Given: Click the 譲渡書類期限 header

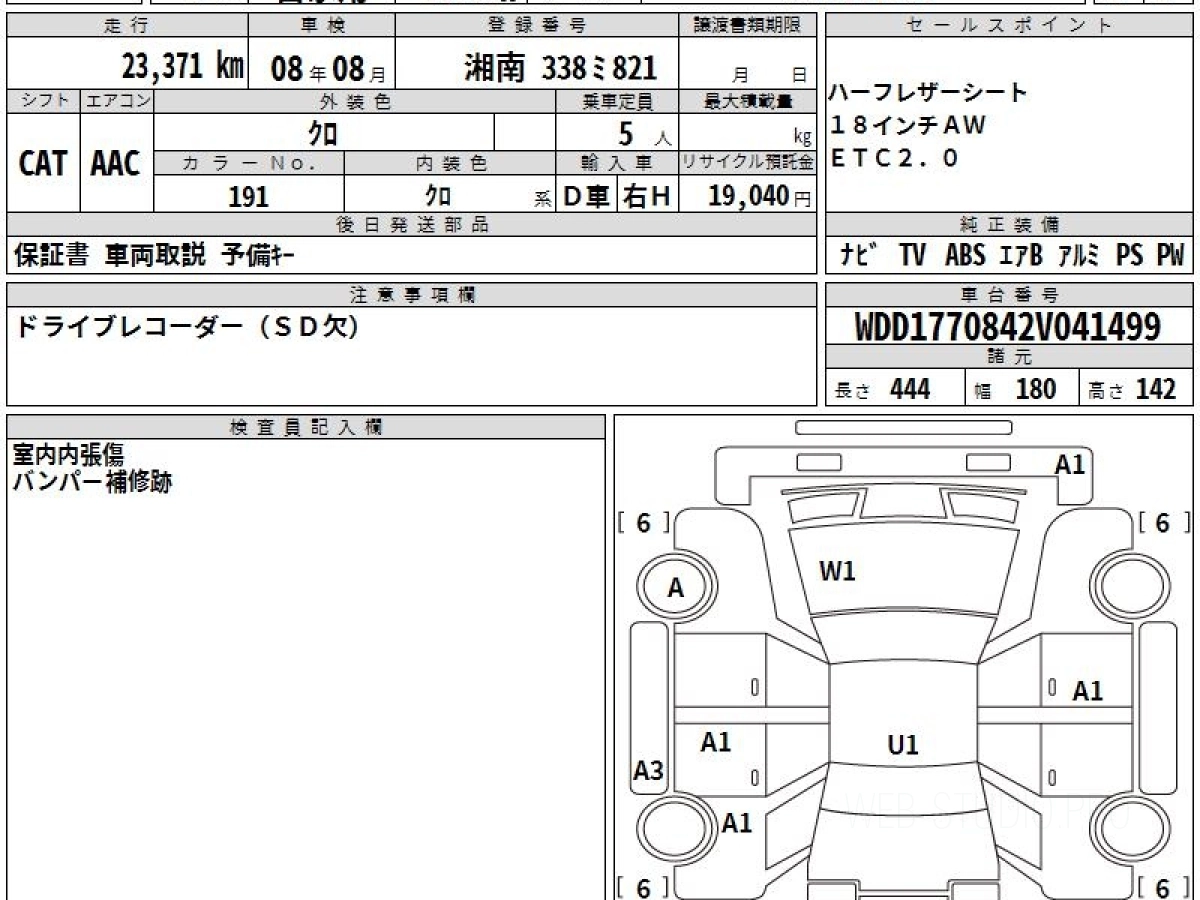Looking at the screenshot, I should tap(748, 26).
